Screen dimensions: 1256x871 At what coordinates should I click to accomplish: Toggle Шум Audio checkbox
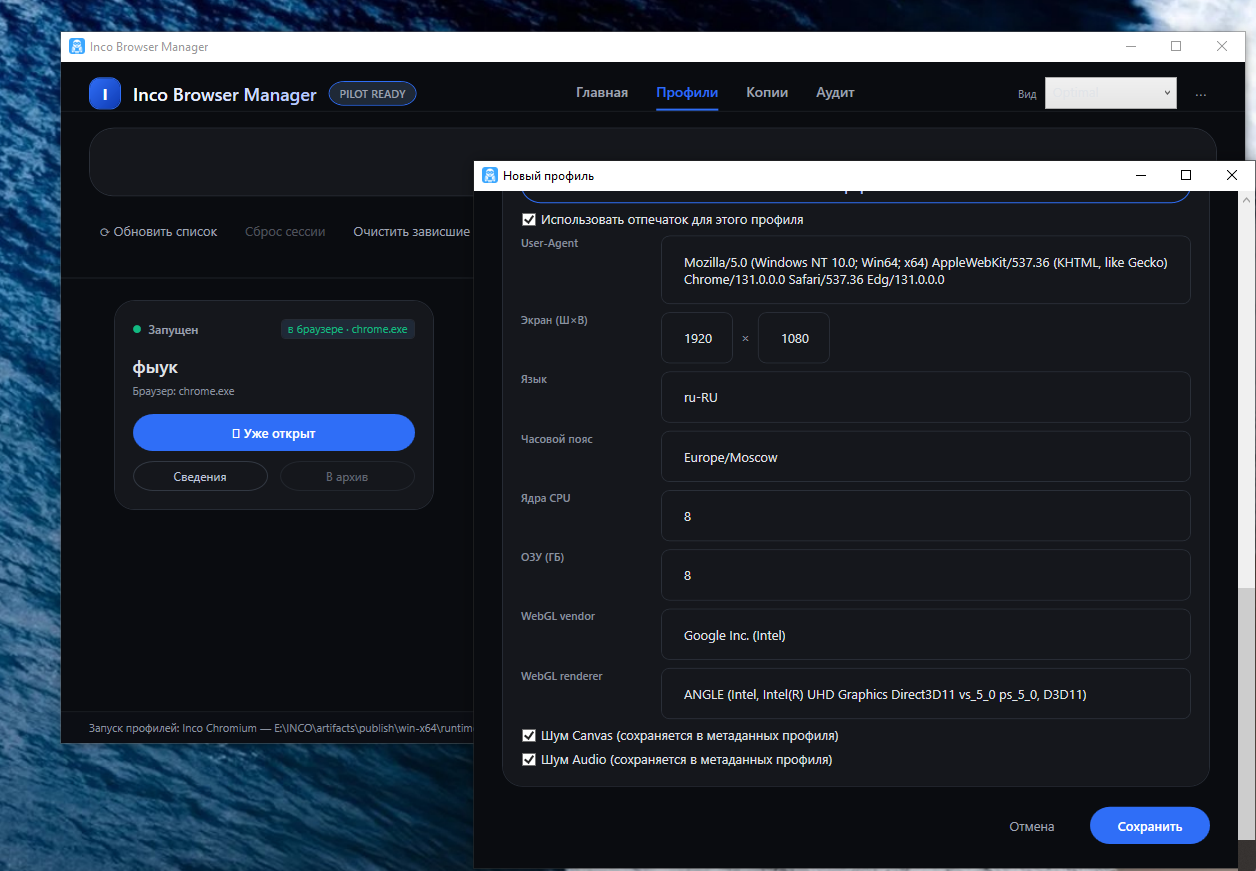pyautogui.click(x=529, y=759)
